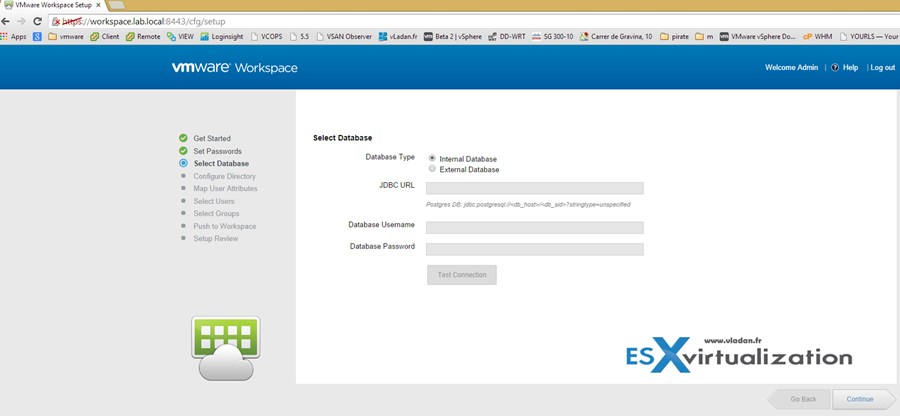Click the Welcome Admin text

(x=792, y=68)
